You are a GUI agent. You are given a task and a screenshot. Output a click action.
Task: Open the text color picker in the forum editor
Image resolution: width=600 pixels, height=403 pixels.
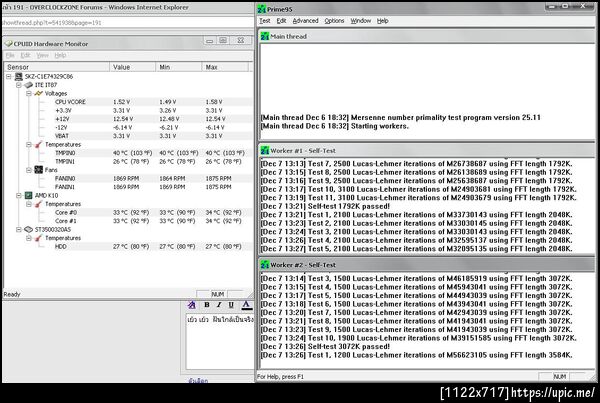pos(246,305)
